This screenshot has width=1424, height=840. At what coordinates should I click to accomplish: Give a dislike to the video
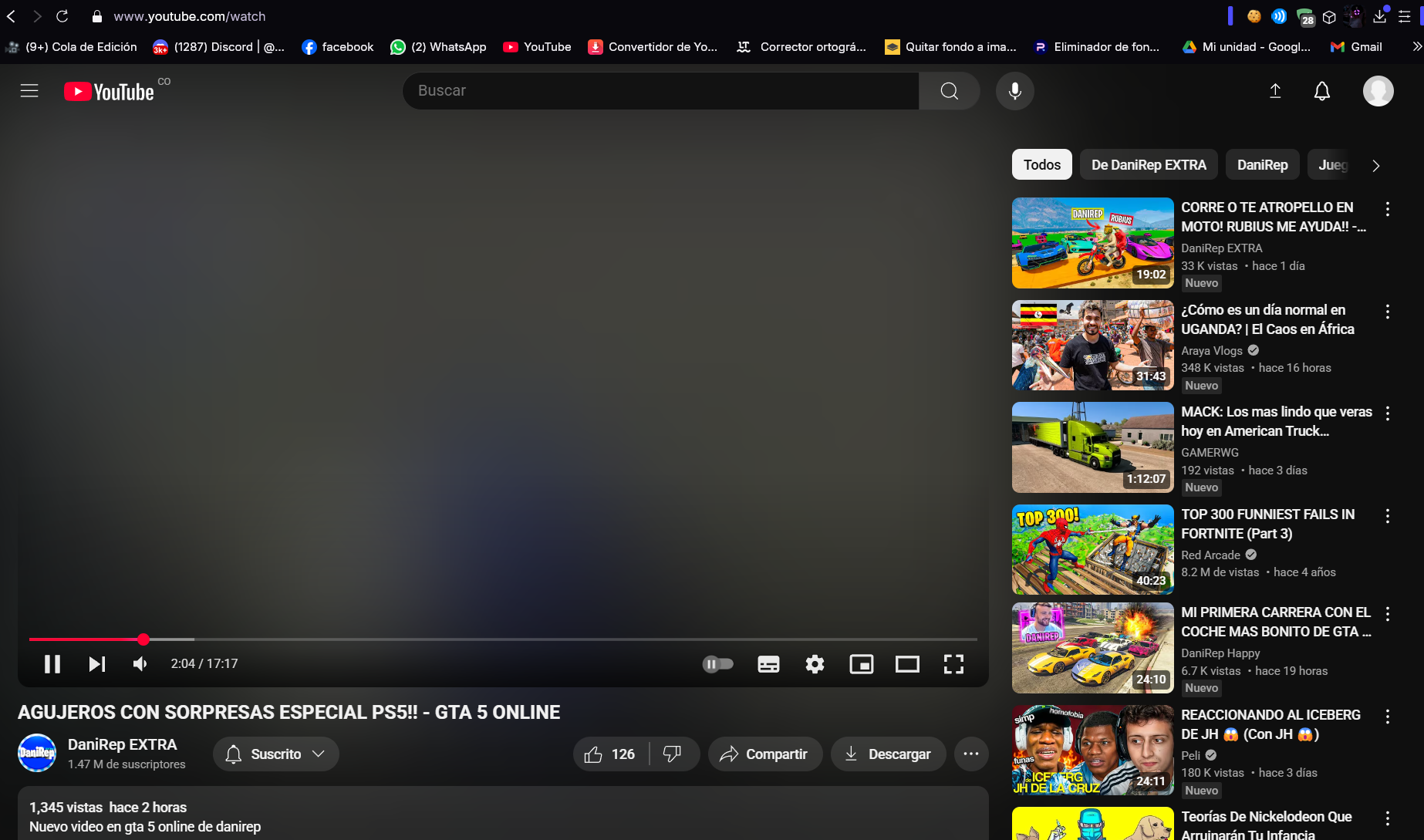point(672,754)
